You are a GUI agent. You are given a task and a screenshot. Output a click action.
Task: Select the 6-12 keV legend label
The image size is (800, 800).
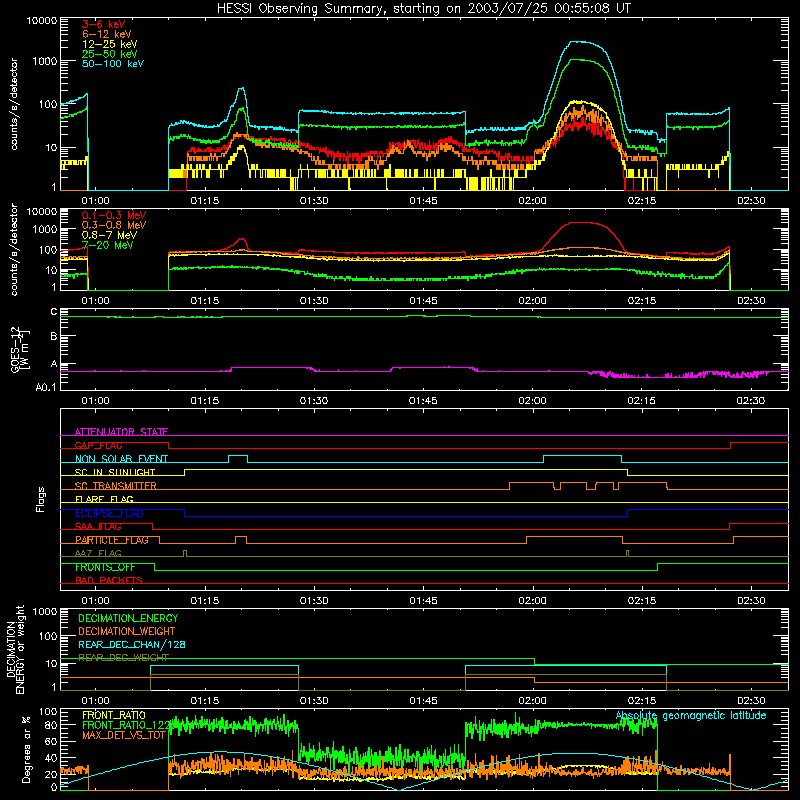(x=106, y=34)
